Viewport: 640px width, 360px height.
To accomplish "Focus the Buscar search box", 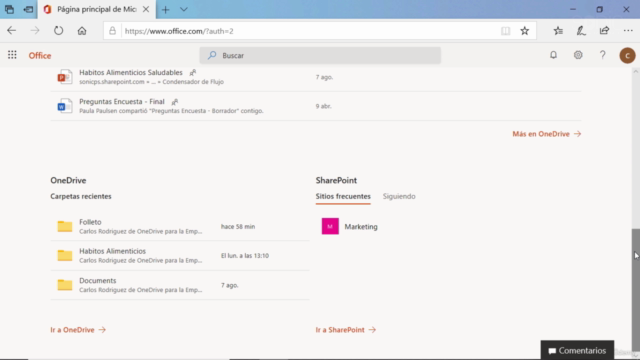I will (320, 55).
